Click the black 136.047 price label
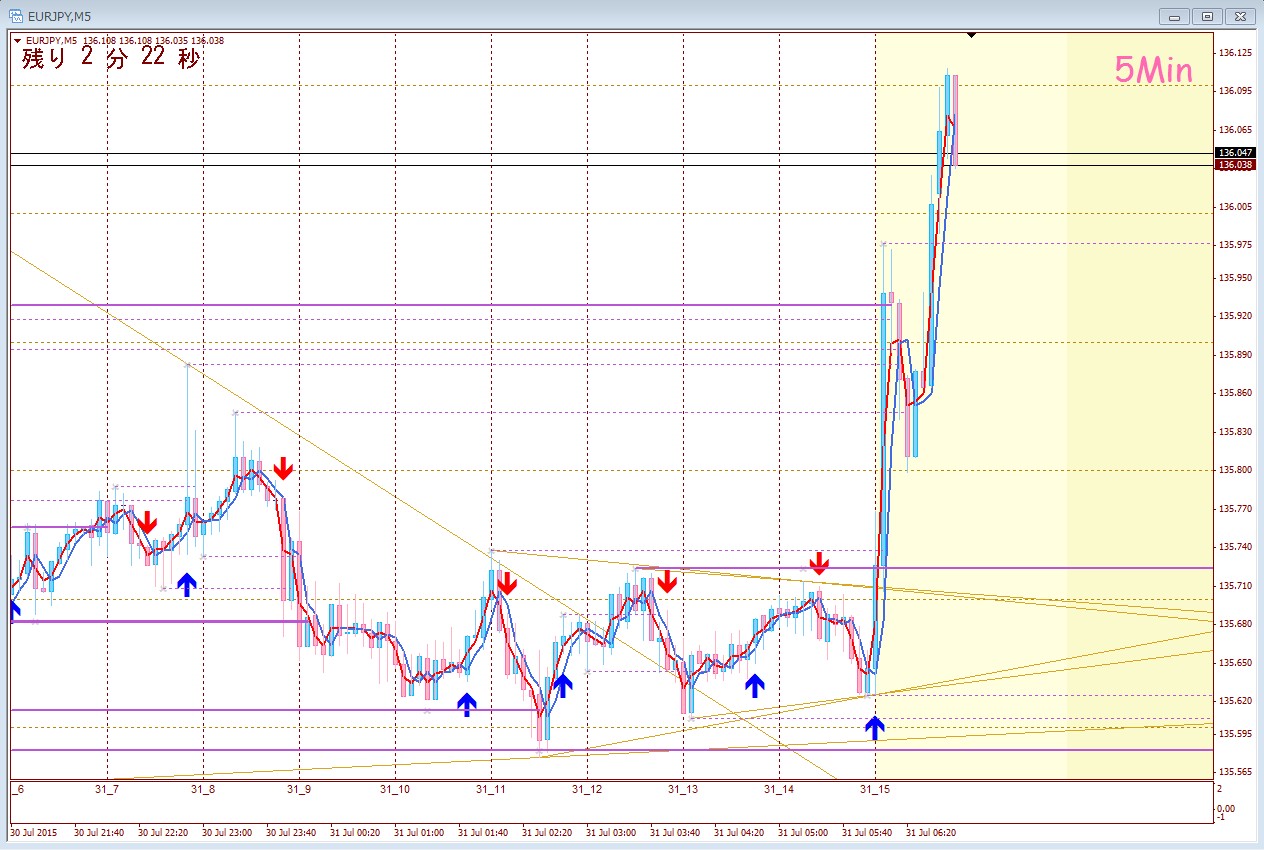This screenshot has width=1264, height=850. (x=1234, y=153)
